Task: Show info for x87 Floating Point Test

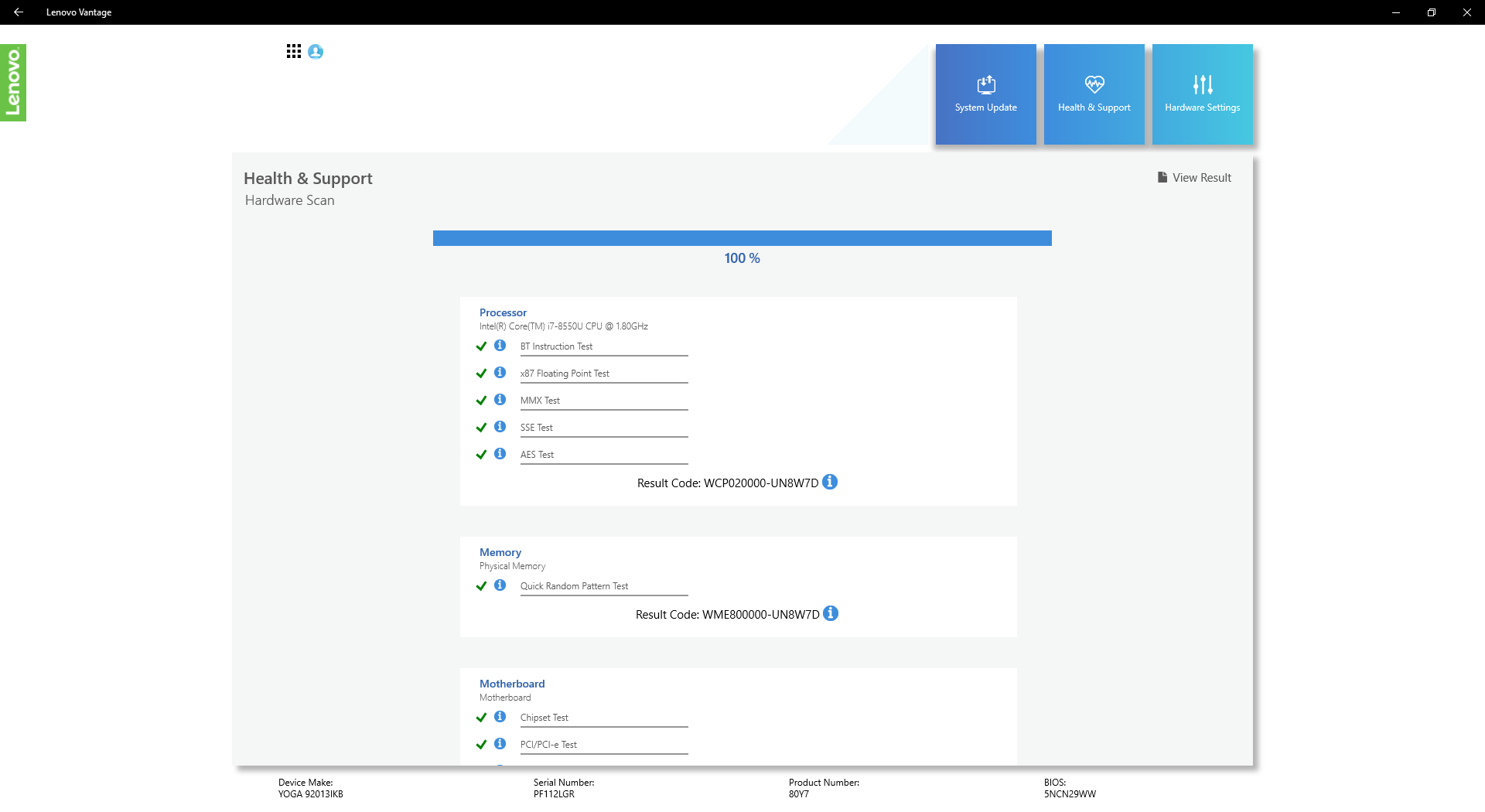Action: pos(500,373)
